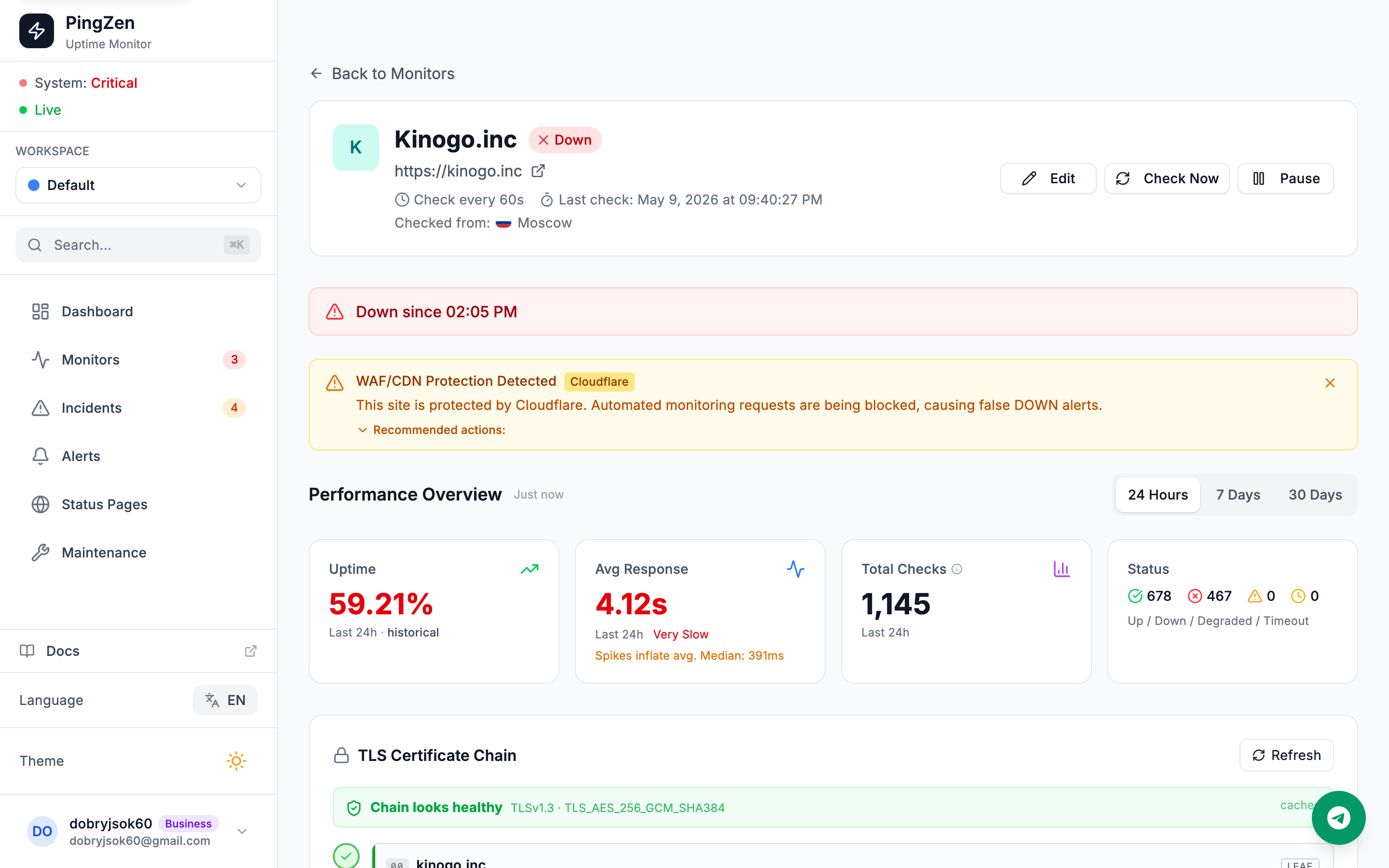This screenshot has width=1389, height=868.
Task: Click the Spikes inflate avg. Median: 391ms note
Action: 689,656
